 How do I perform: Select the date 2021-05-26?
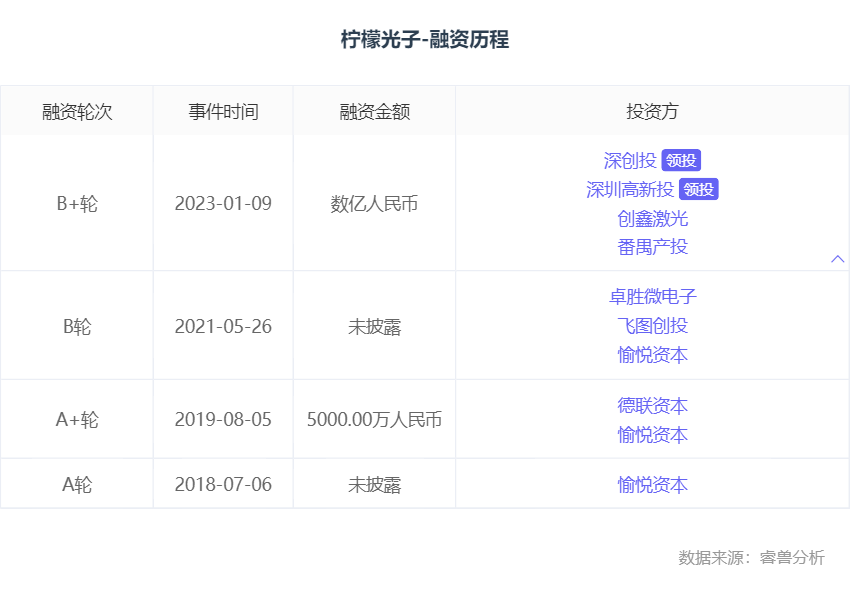pos(223,327)
